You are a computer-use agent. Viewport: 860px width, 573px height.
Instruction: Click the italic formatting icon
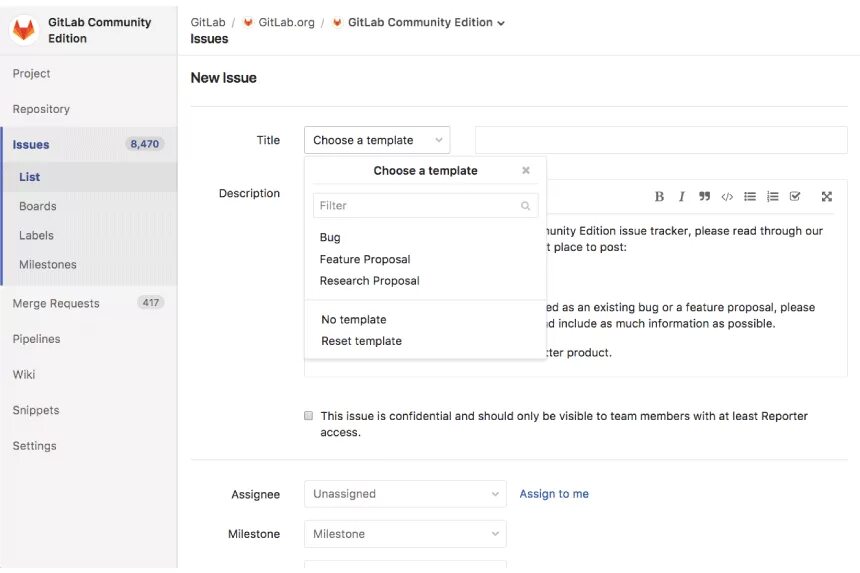tap(682, 197)
